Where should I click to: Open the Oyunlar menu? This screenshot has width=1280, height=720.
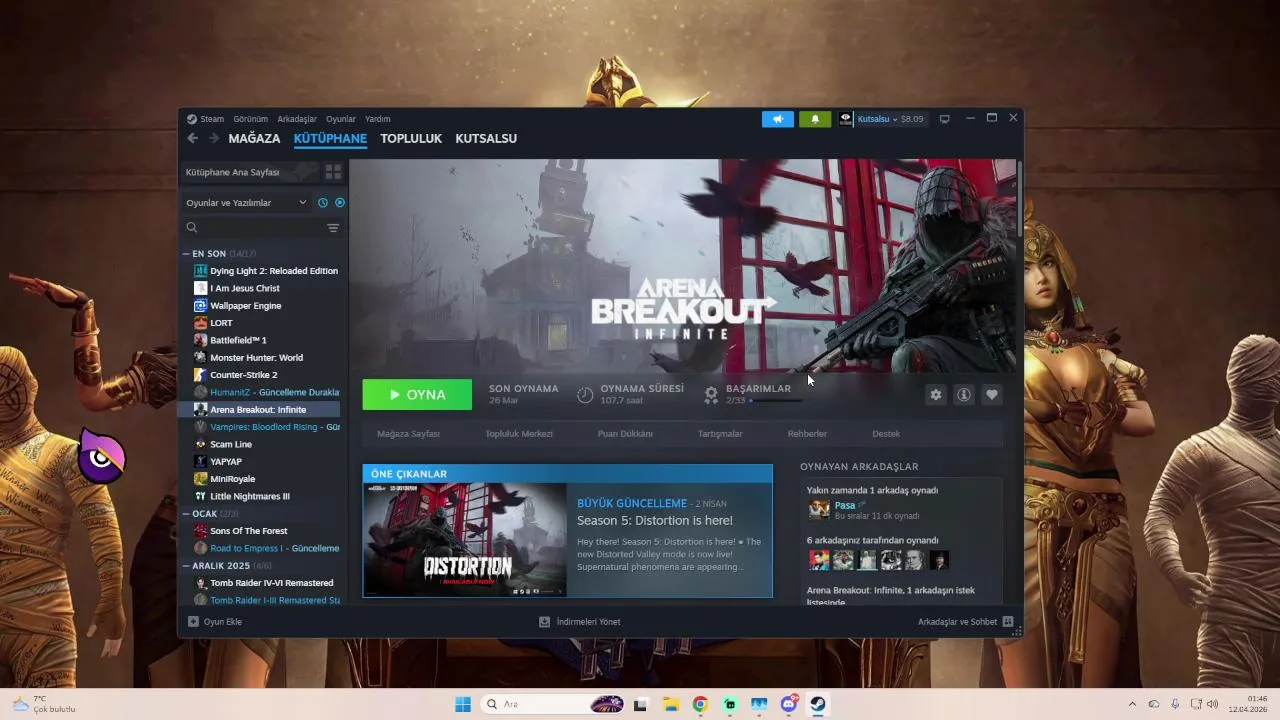click(341, 119)
